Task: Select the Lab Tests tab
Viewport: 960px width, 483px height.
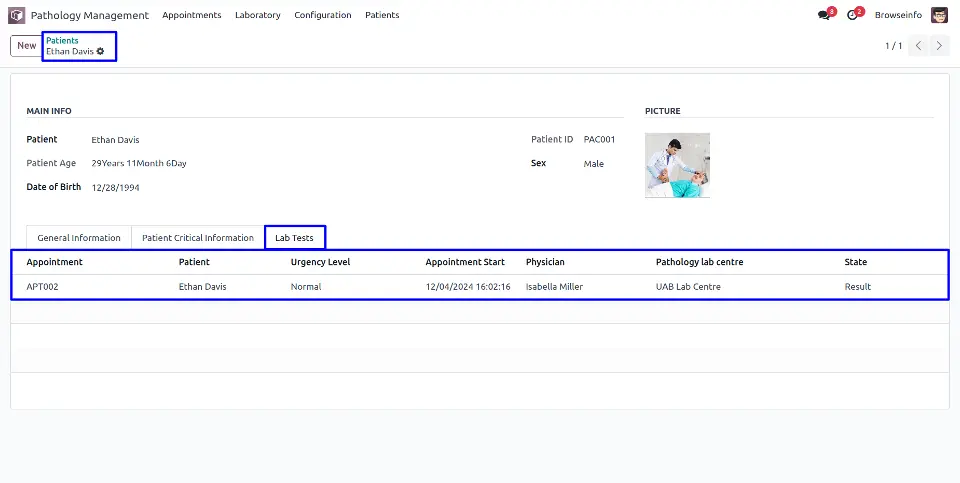Action: [x=294, y=238]
